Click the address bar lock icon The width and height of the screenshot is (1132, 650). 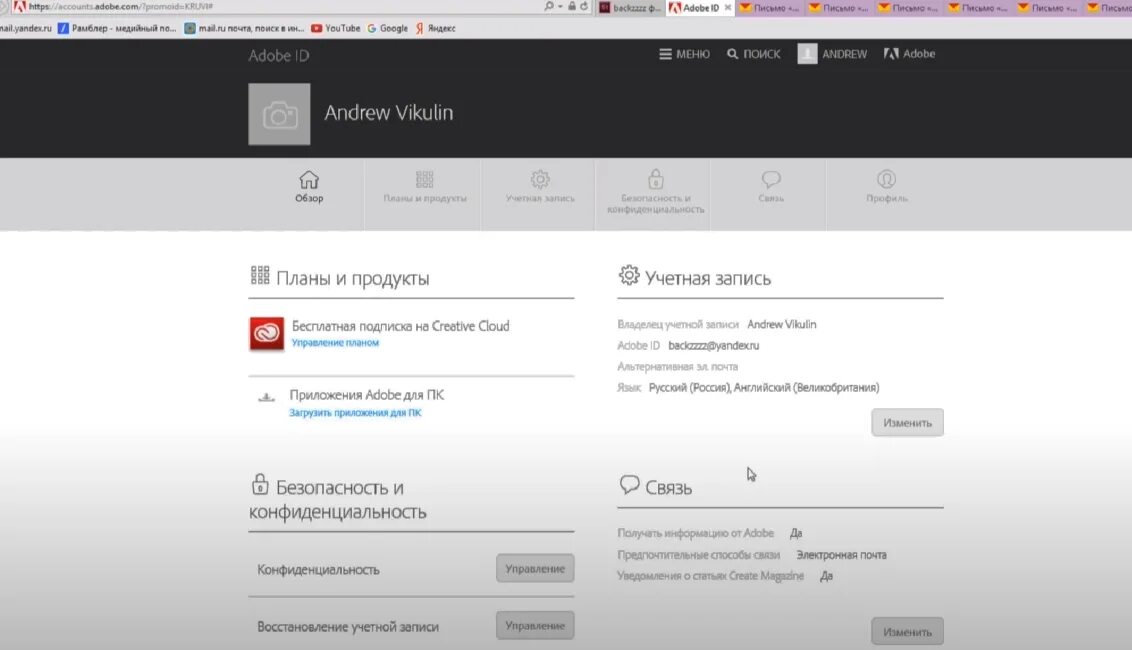572,6
